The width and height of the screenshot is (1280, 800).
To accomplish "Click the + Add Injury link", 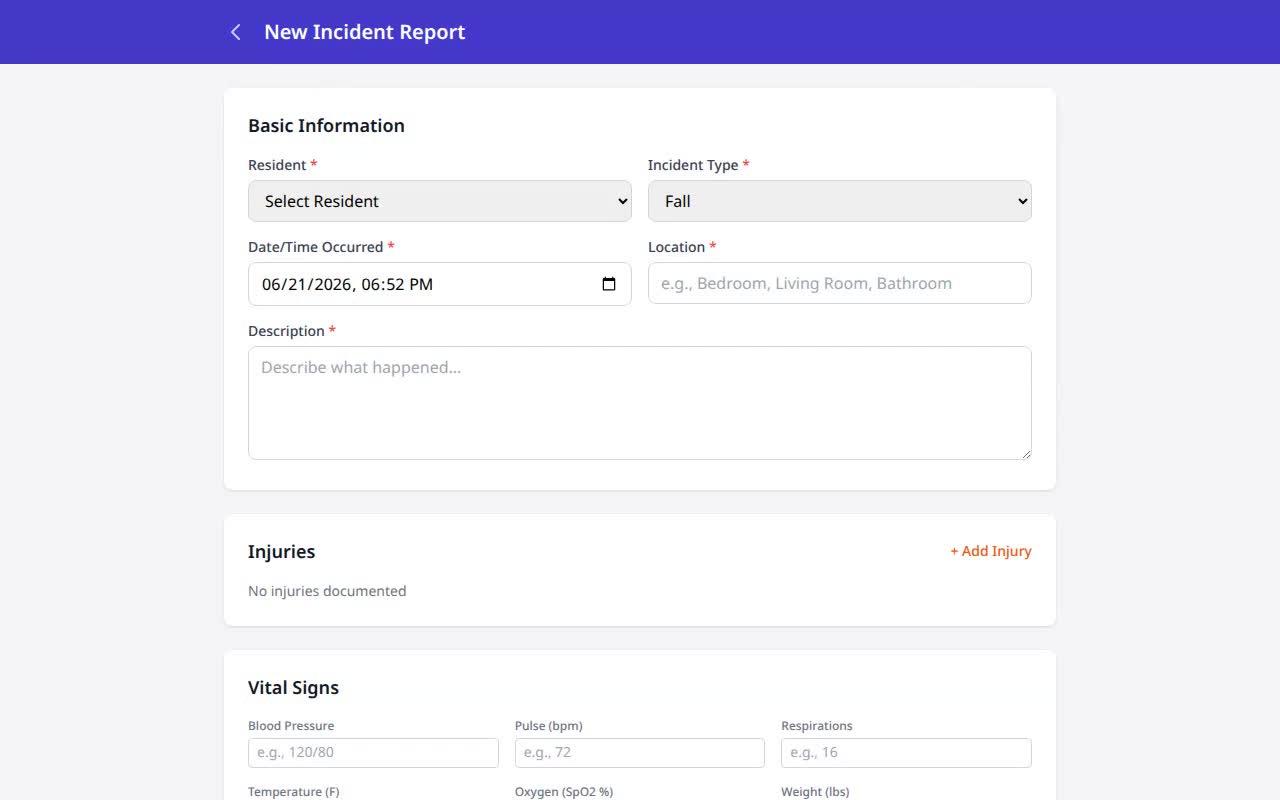I will pyautogui.click(x=991, y=551).
